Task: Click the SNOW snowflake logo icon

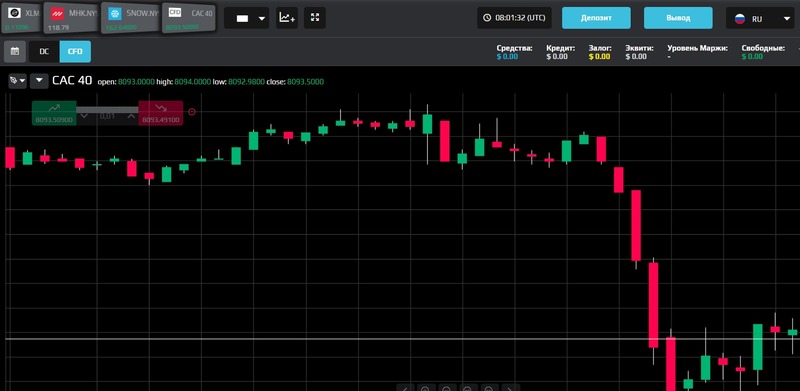Action: tap(115, 14)
